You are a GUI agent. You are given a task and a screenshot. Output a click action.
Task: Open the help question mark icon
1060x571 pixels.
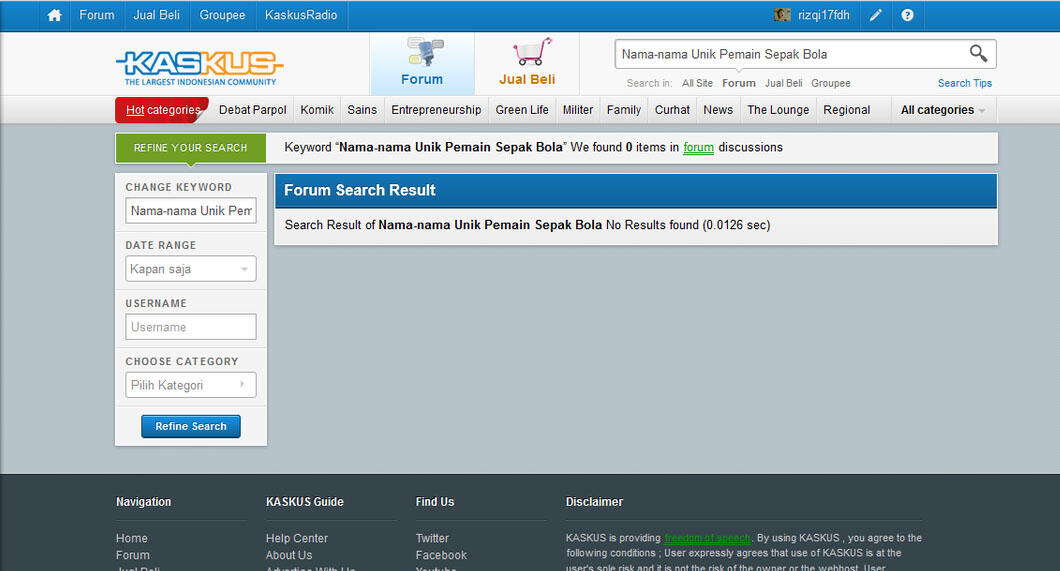click(907, 15)
